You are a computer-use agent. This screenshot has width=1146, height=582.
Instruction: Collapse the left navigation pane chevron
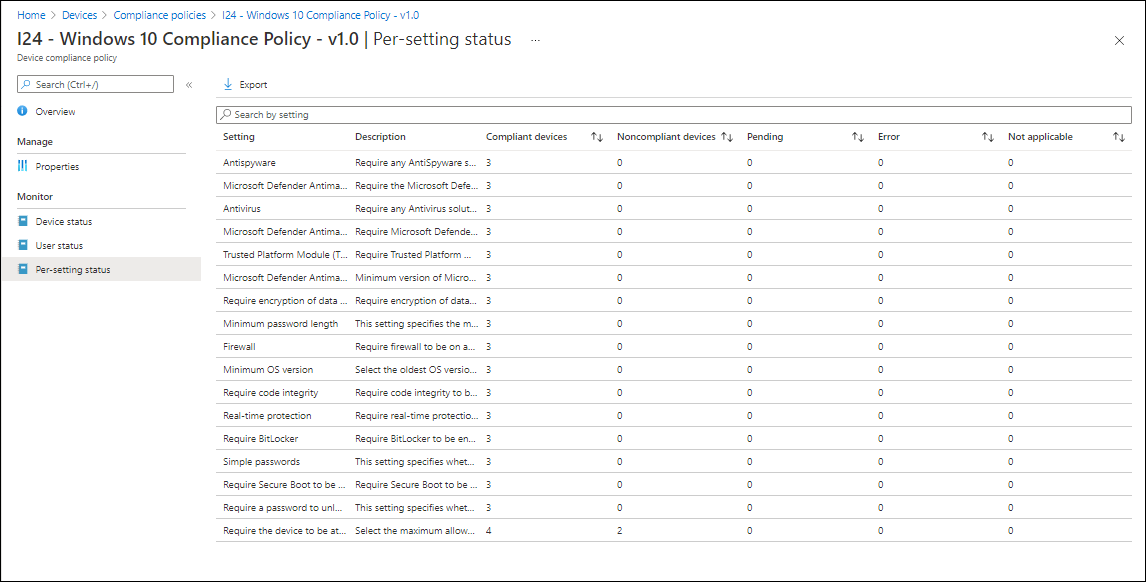189,85
